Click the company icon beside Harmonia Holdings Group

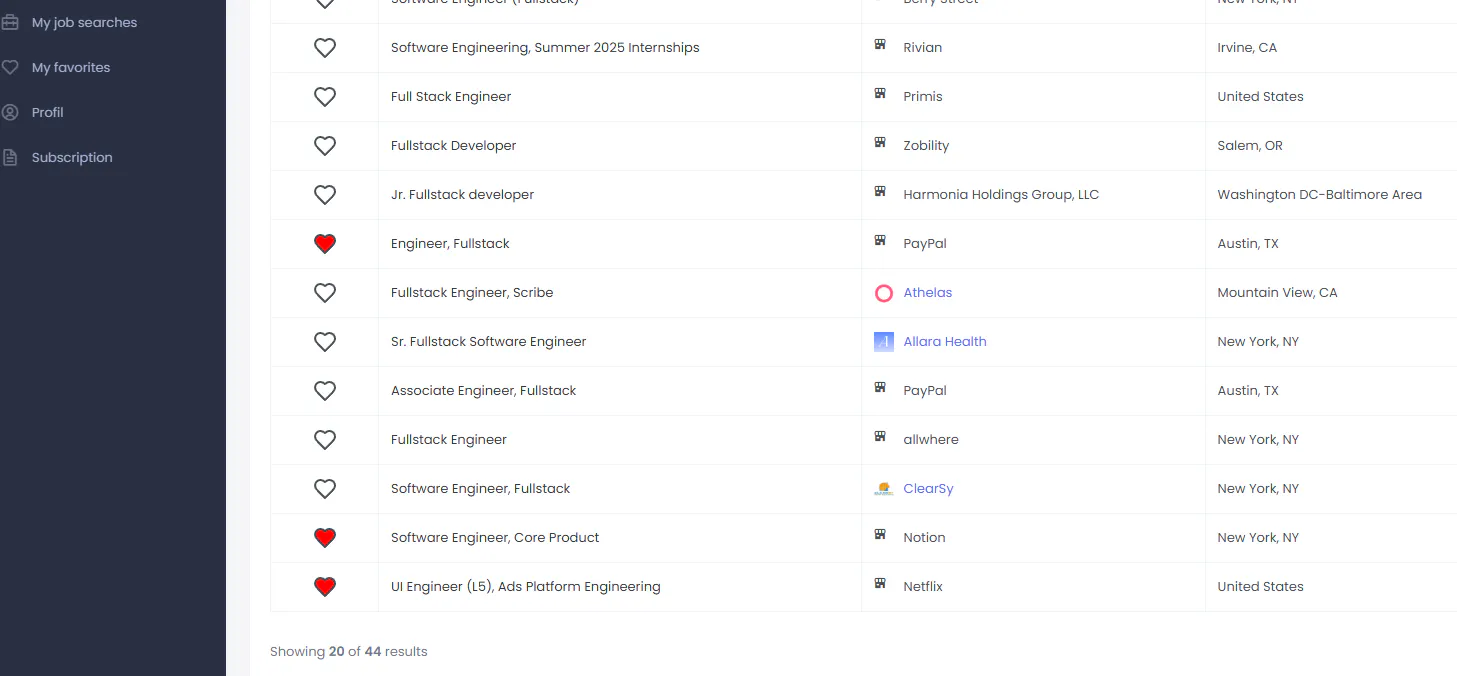[880, 191]
